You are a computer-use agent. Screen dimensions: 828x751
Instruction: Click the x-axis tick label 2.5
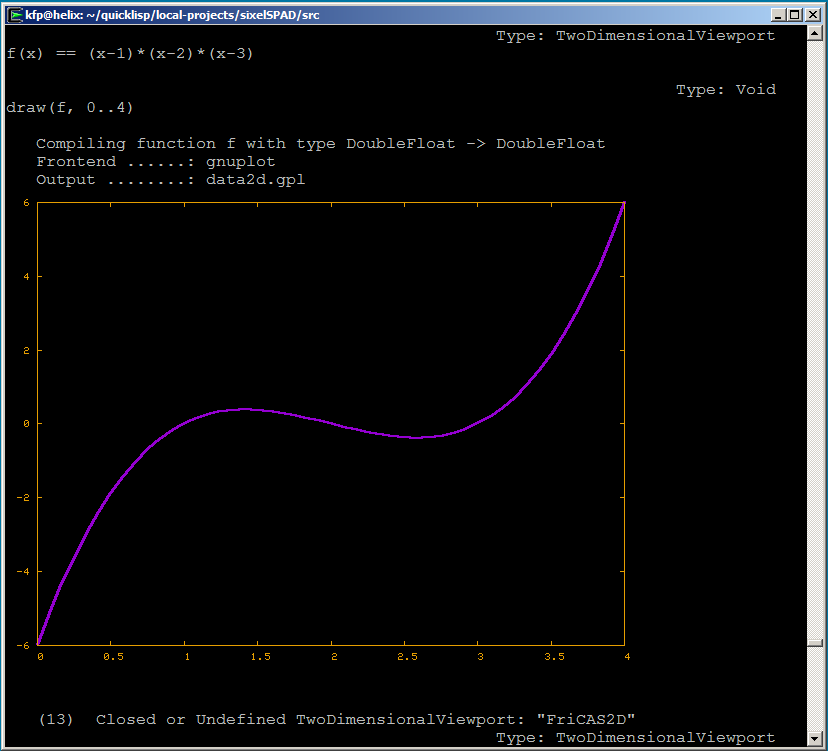pos(406,657)
